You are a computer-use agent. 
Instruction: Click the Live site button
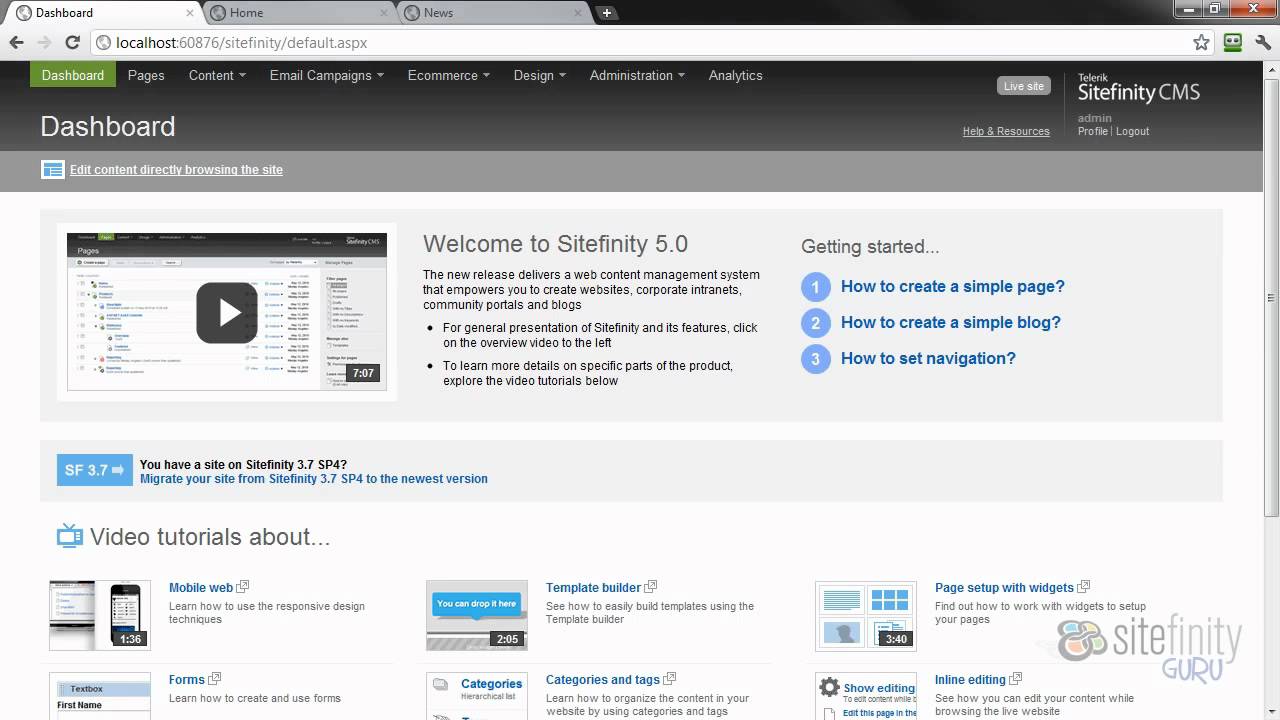pyautogui.click(x=1023, y=86)
